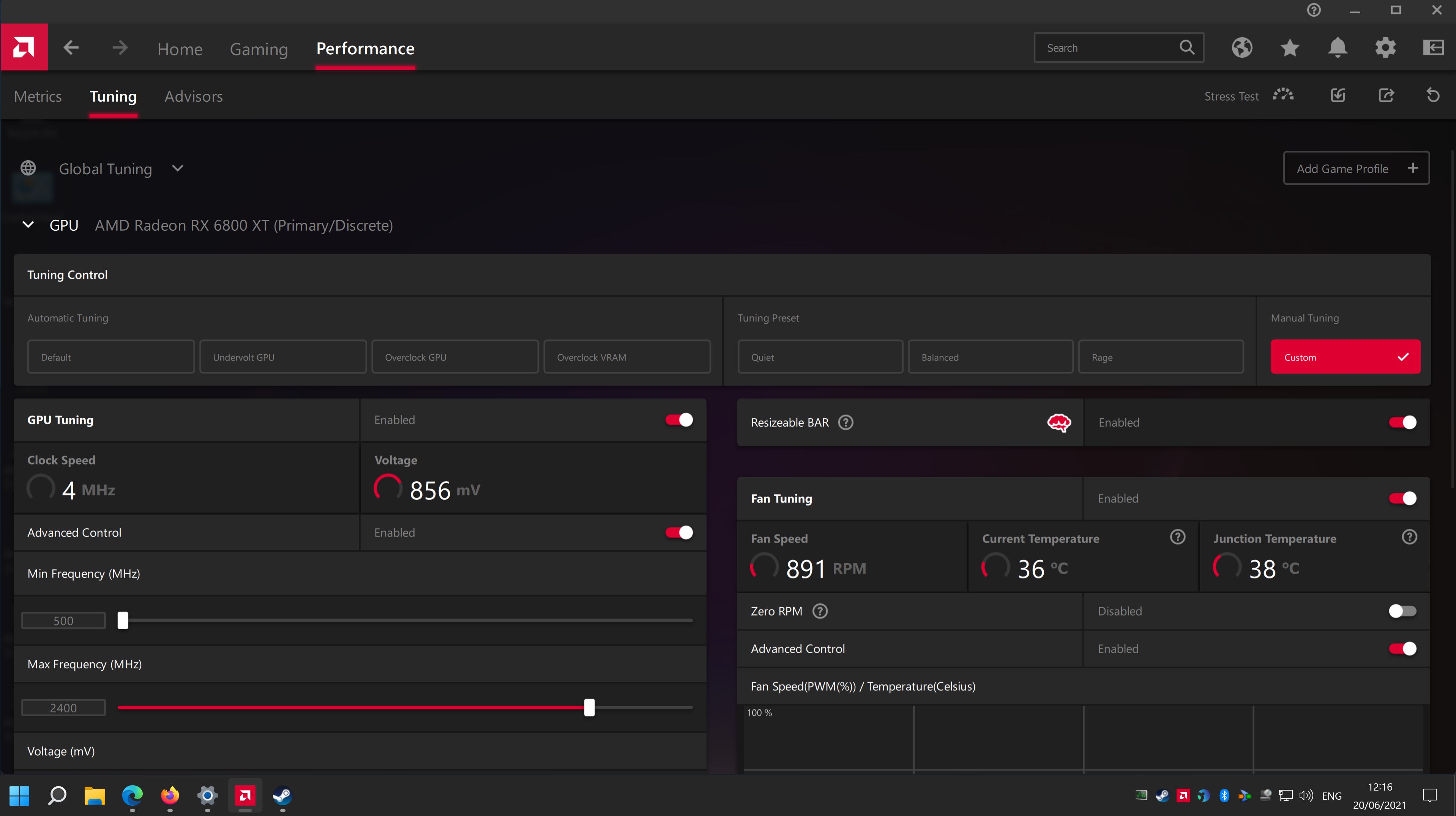
Task: Click Resizeable BAR help question mark
Action: (x=846, y=423)
